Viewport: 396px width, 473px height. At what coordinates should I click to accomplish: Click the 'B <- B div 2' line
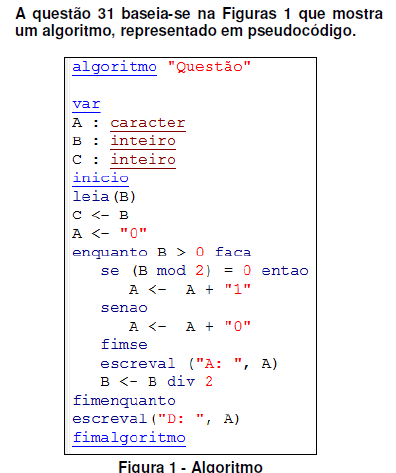[x=156, y=382]
